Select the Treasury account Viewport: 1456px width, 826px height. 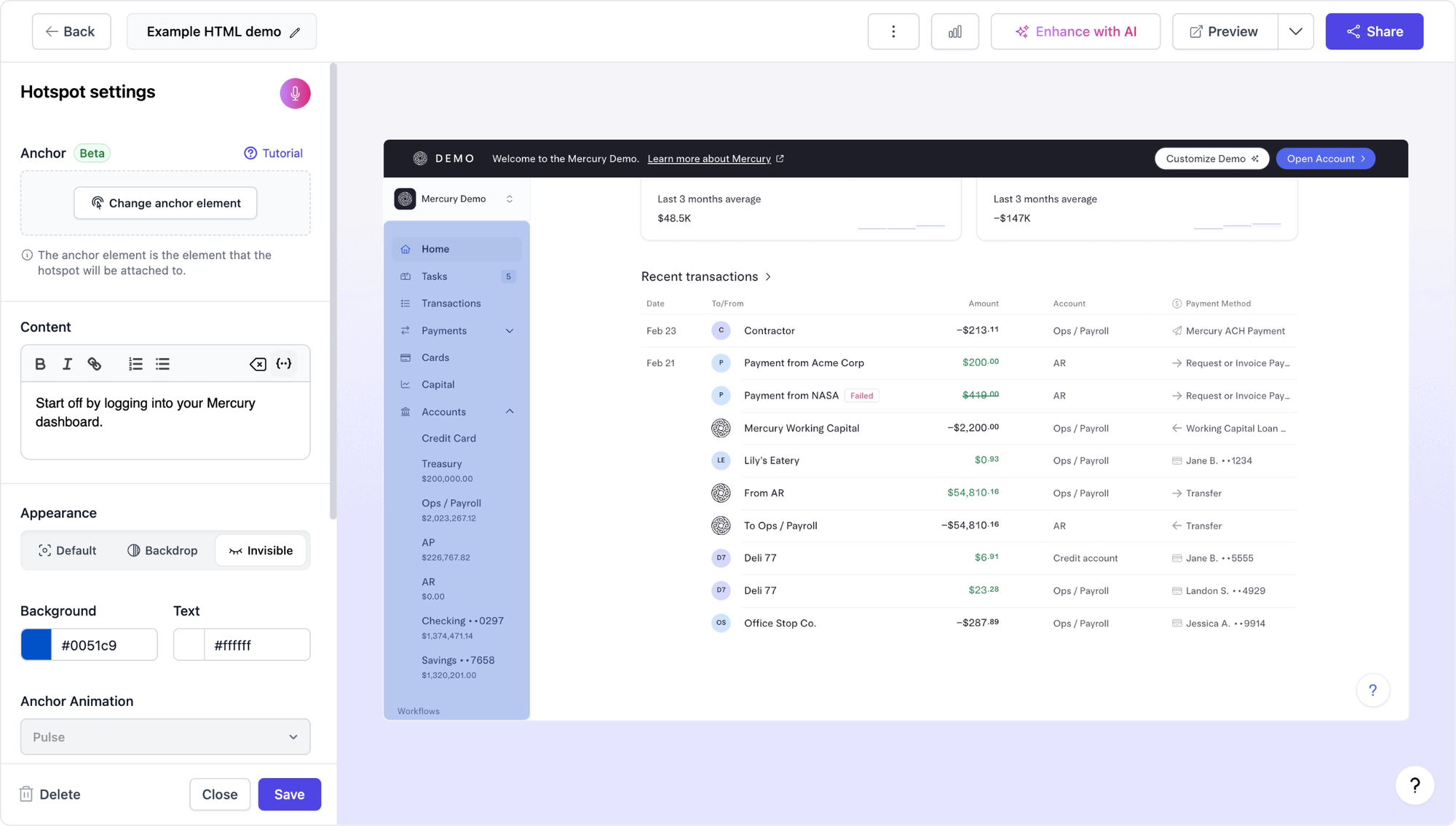click(447, 471)
